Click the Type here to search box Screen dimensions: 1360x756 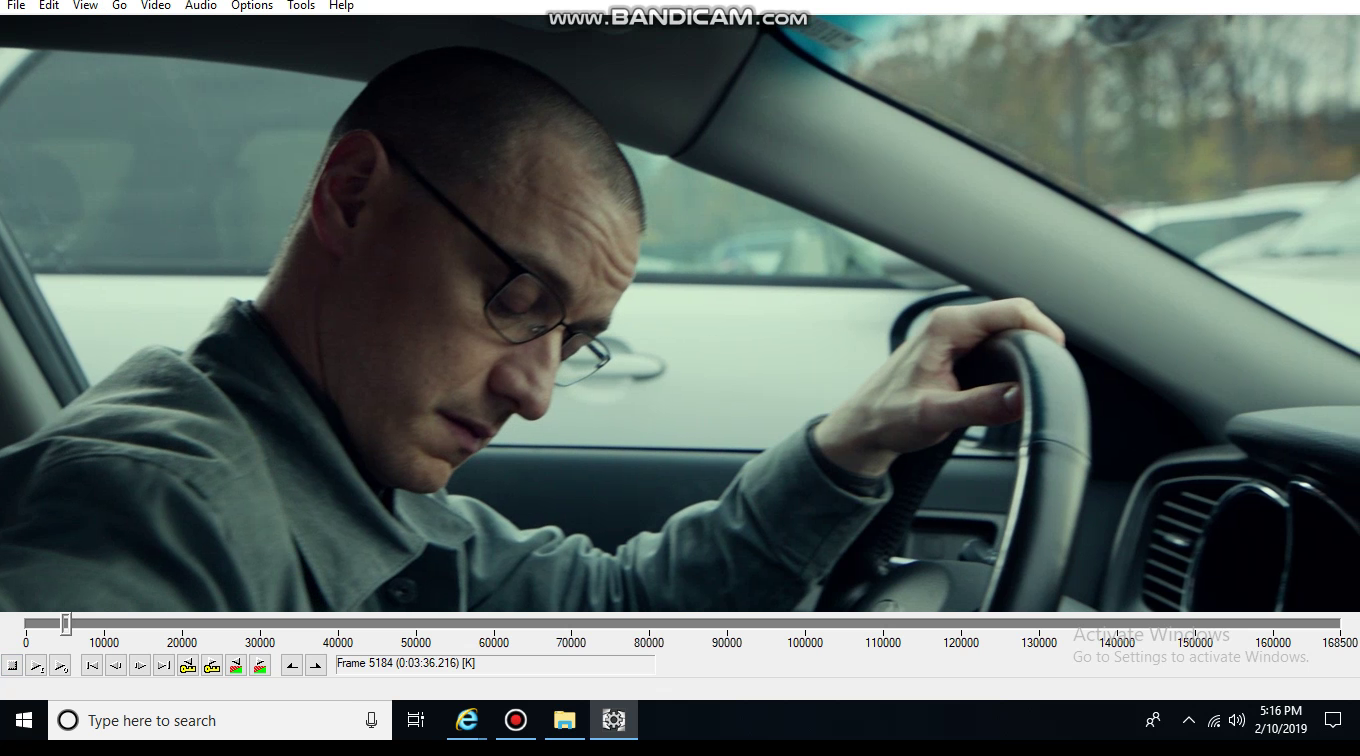219,720
